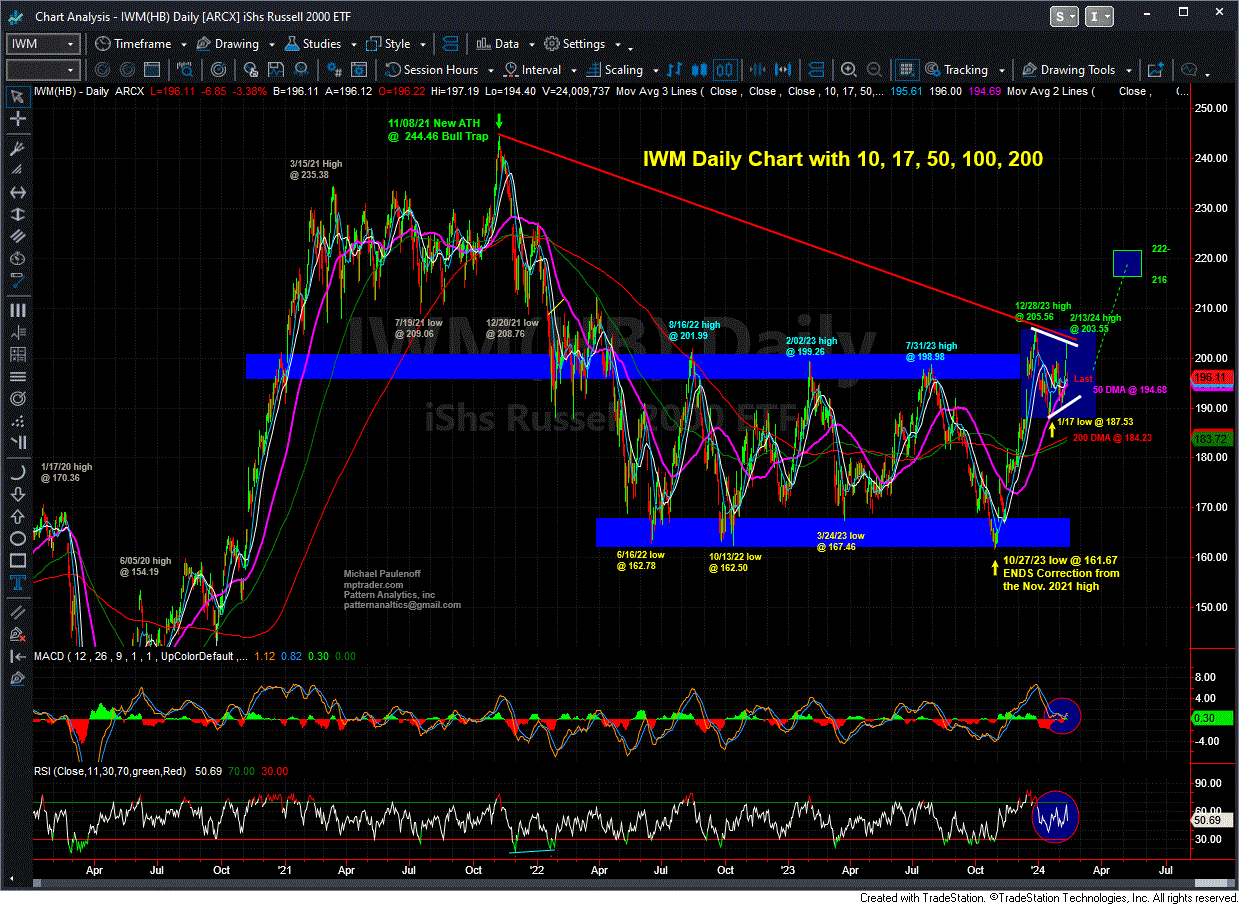Image resolution: width=1239 pixels, height=904 pixels.
Task: Click the subgraph layout icon beside Style
Action: click(449, 43)
